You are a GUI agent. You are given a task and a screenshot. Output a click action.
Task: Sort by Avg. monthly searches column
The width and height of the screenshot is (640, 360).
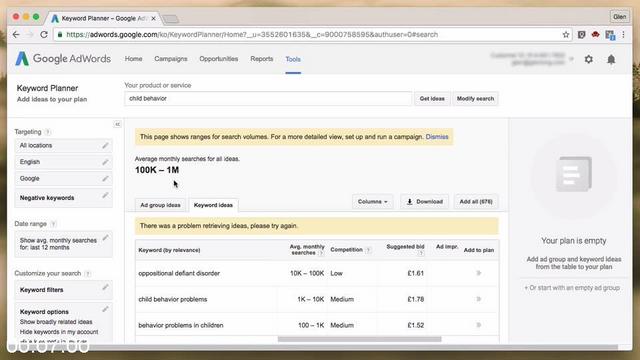click(307, 250)
